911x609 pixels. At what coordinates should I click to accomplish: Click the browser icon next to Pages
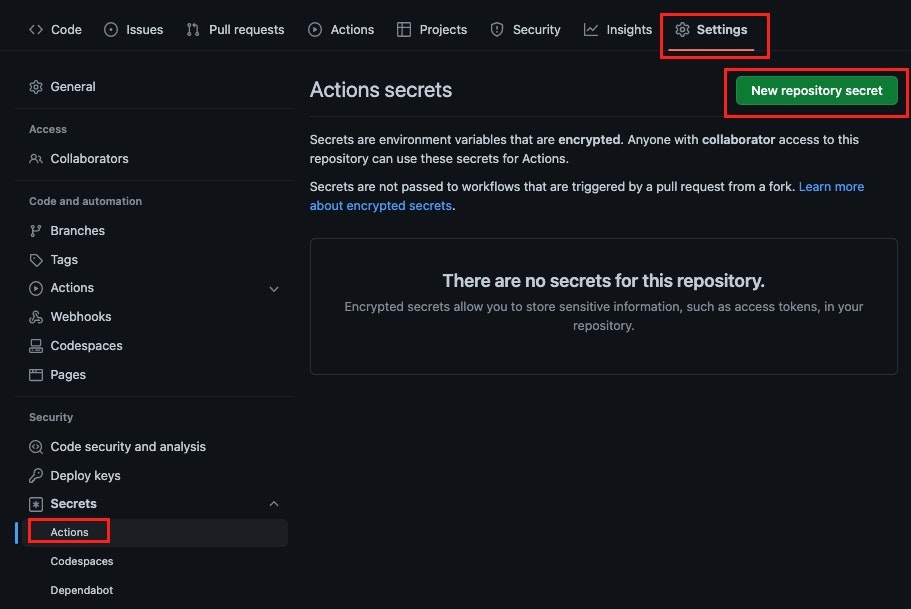point(36,375)
